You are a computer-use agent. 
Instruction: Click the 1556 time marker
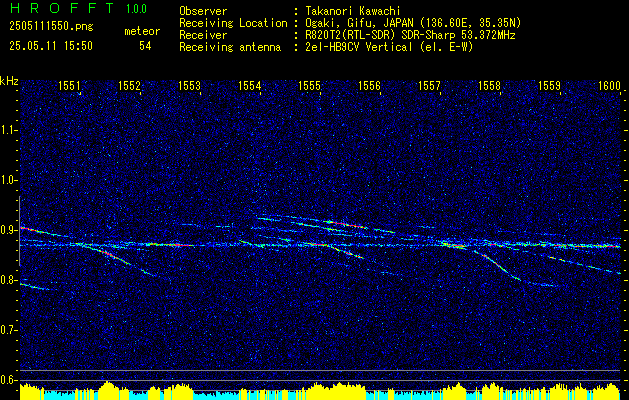(369, 85)
